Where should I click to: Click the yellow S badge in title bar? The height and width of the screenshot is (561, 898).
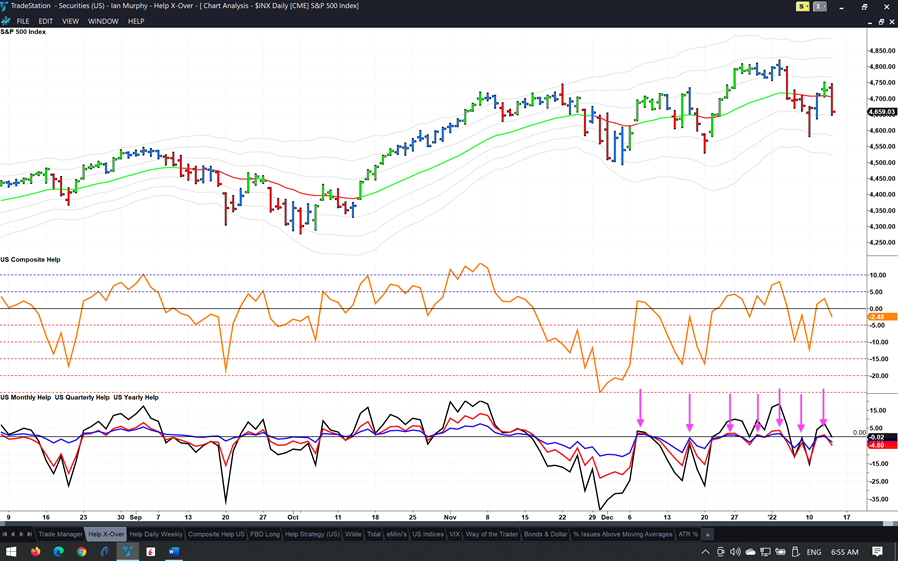click(802, 7)
